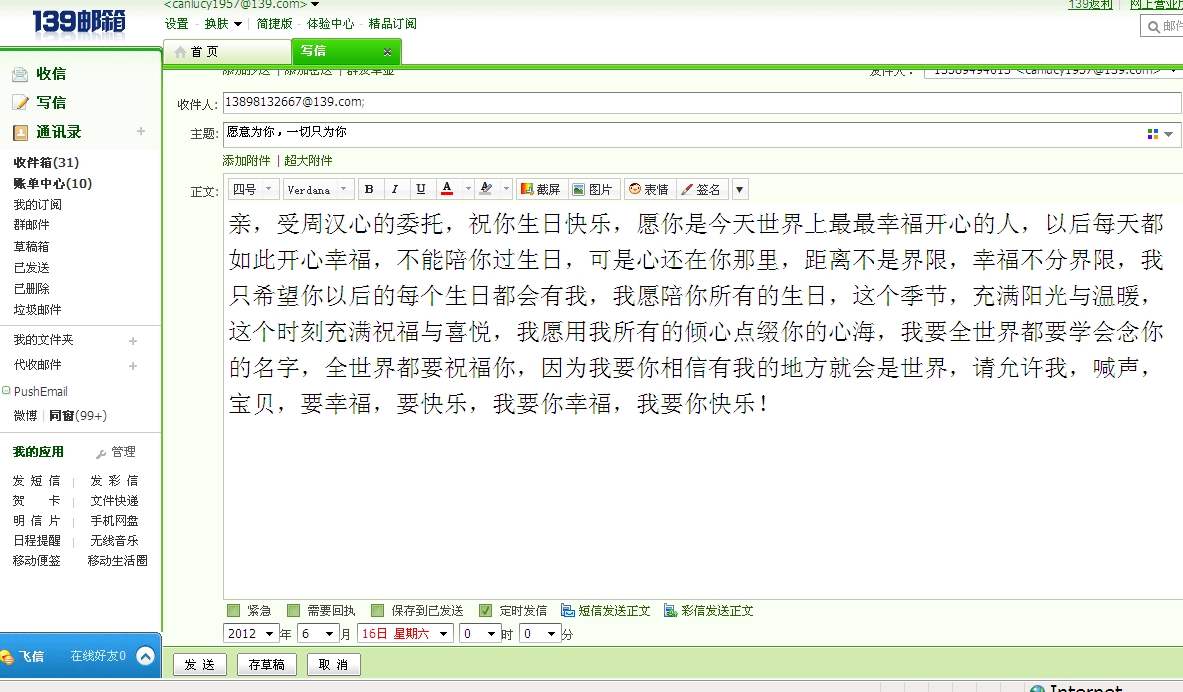1183x692 pixels.
Task: Open the 表情 emoticon picker
Action: coord(648,189)
